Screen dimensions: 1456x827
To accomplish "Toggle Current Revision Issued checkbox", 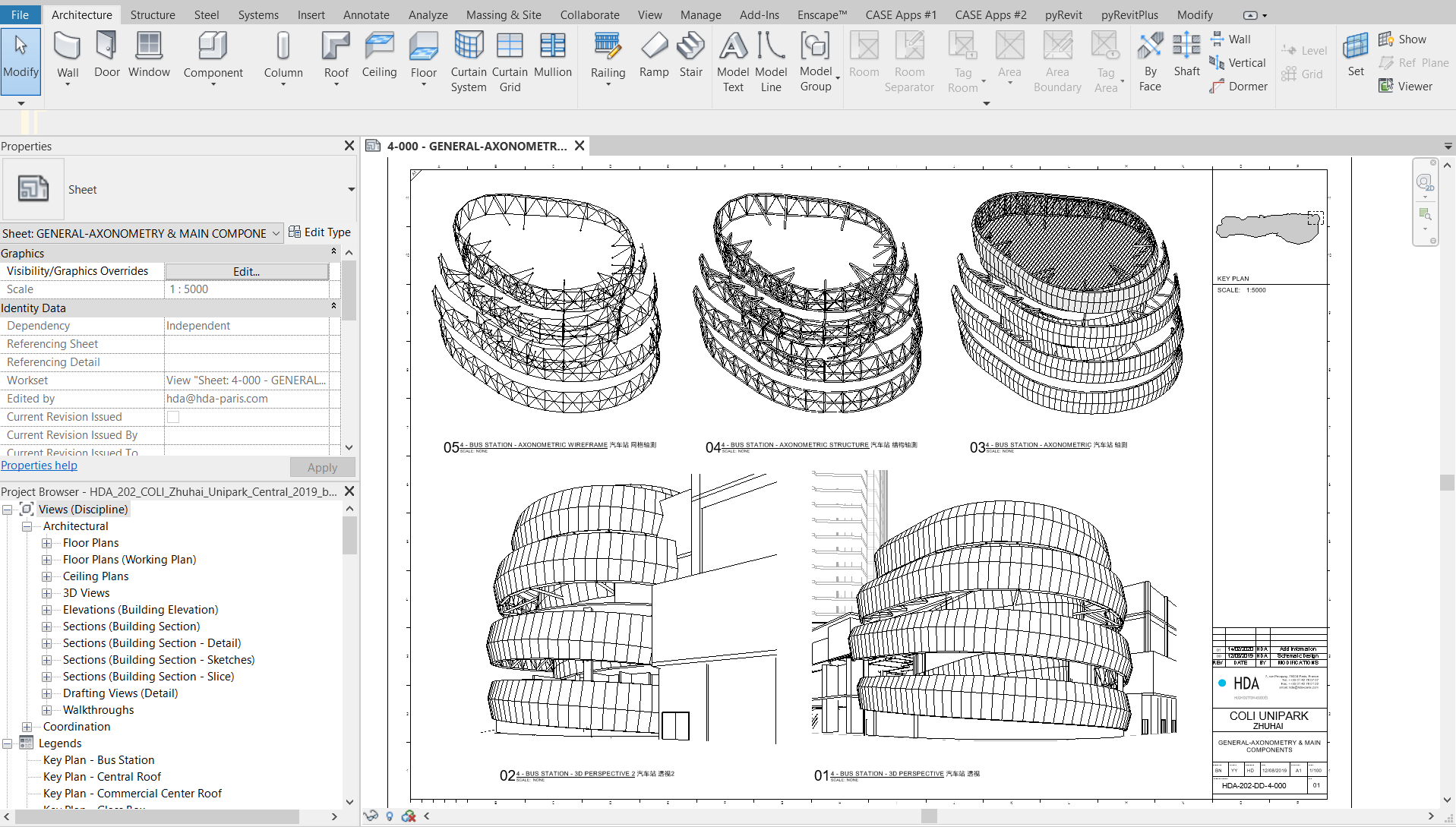I will tap(173, 417).
